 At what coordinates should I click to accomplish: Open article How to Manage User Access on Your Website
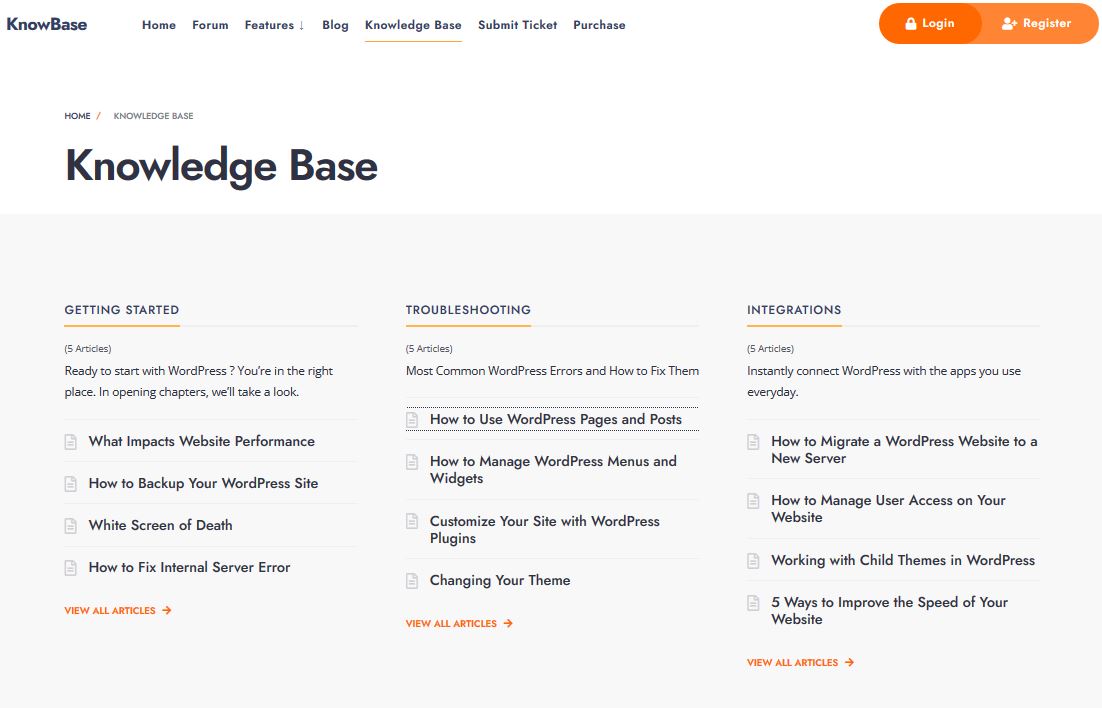[888, 509]
